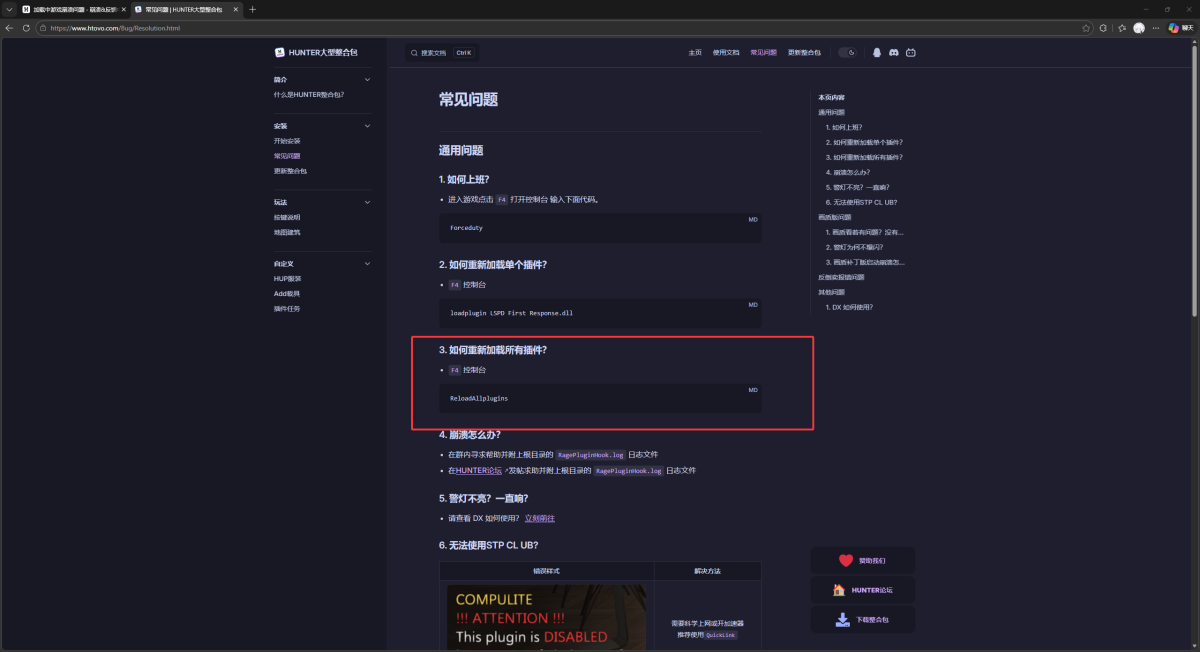The height and width of the screenshot is (652, 1200).
Task: Click the browser refresh icon
Action: pos(26,28)
